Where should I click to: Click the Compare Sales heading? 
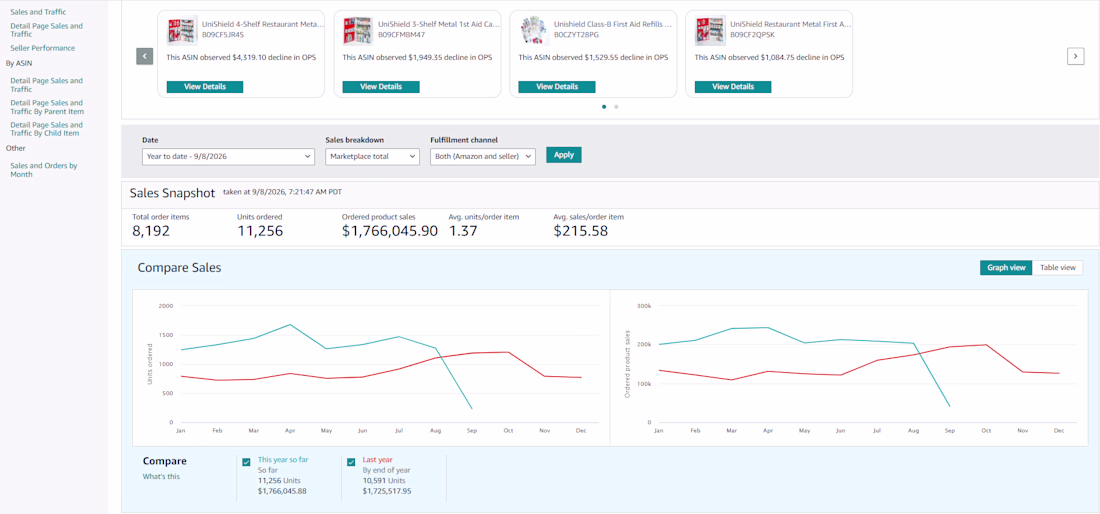pyautogui.click(x=180, y=267)
